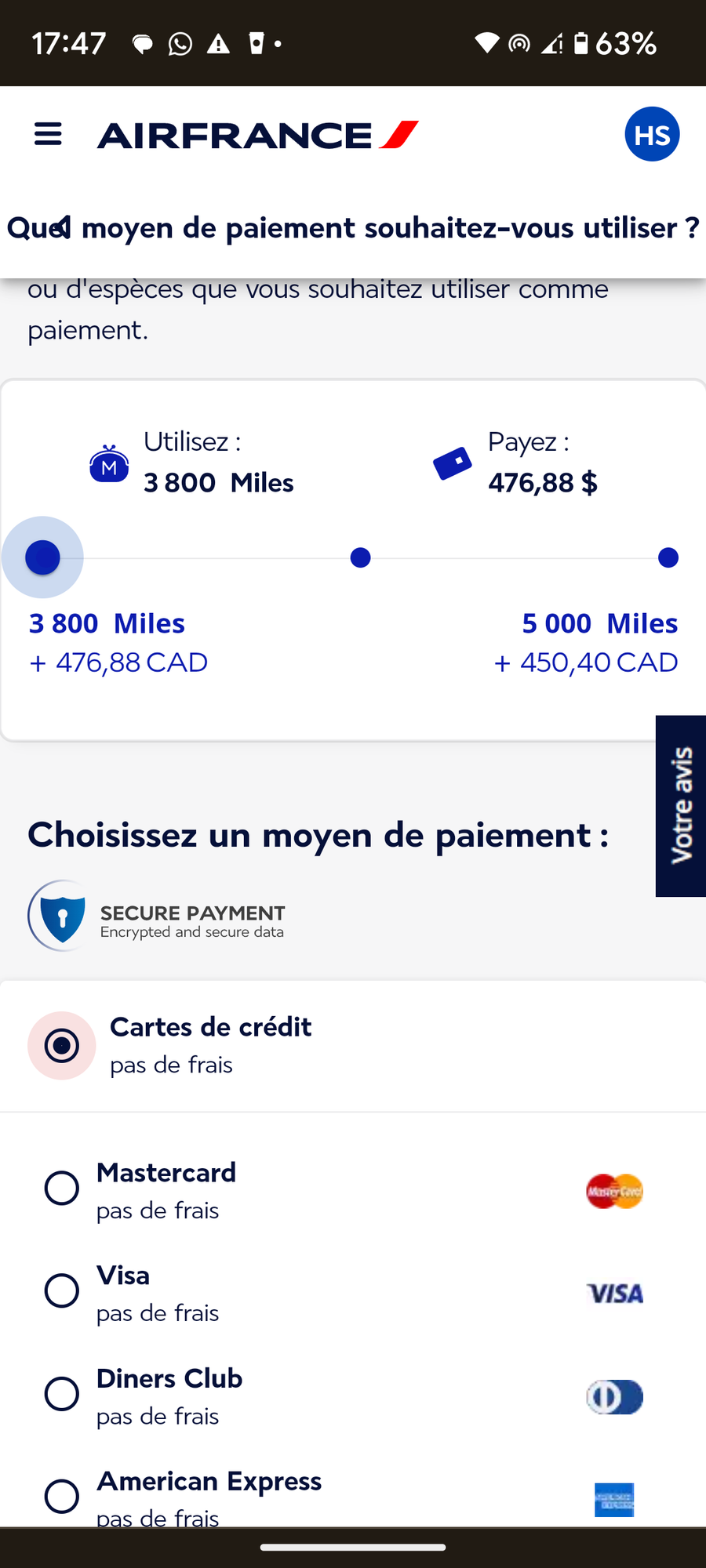Click the middle point on miles slider
Viewport: 706px width, 1568px height.
pyautogui.click(x=360, y=557)
